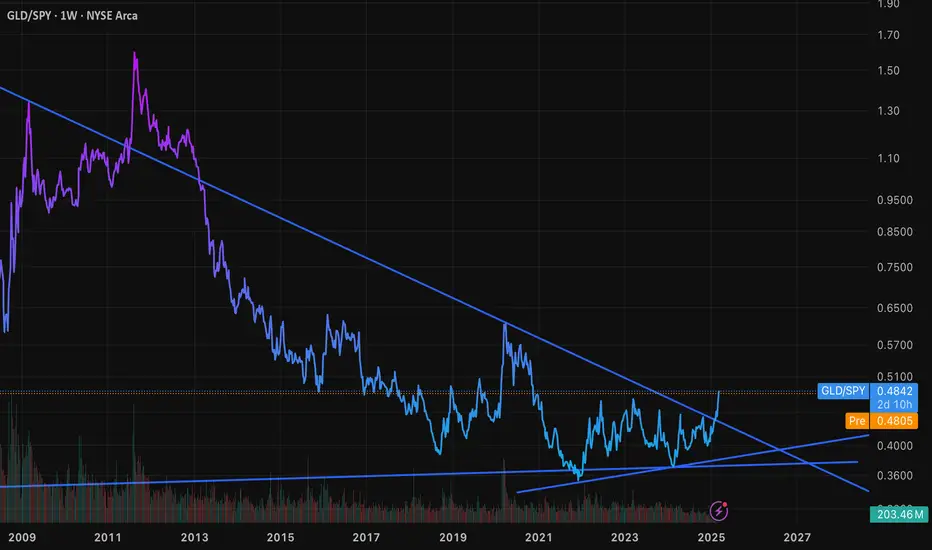Click the 0.4842 current price tag
The height and width of the screenshot is (550, 932).
[x=894, y=391]
